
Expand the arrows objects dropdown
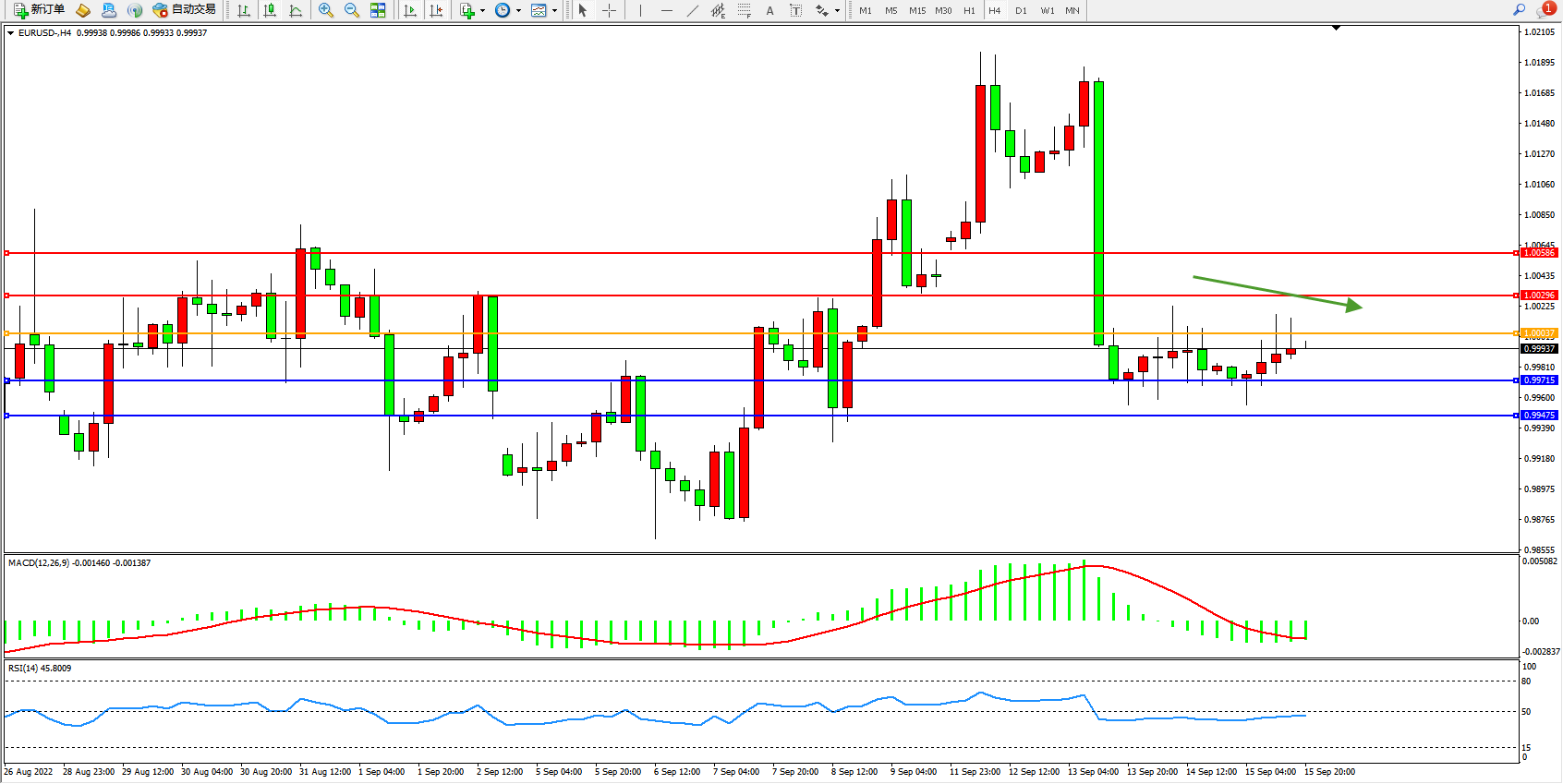pos(837,11)
